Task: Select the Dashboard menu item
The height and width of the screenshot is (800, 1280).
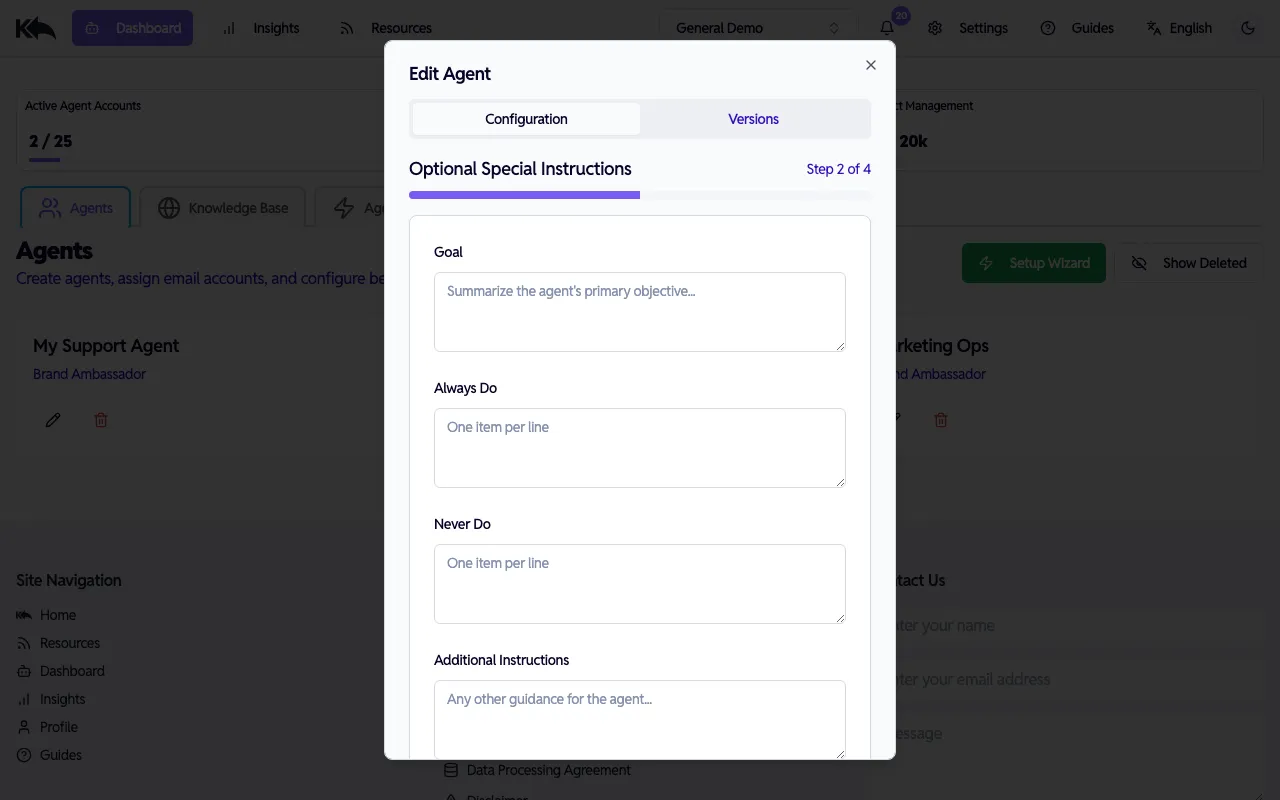Action: point(133,27)
